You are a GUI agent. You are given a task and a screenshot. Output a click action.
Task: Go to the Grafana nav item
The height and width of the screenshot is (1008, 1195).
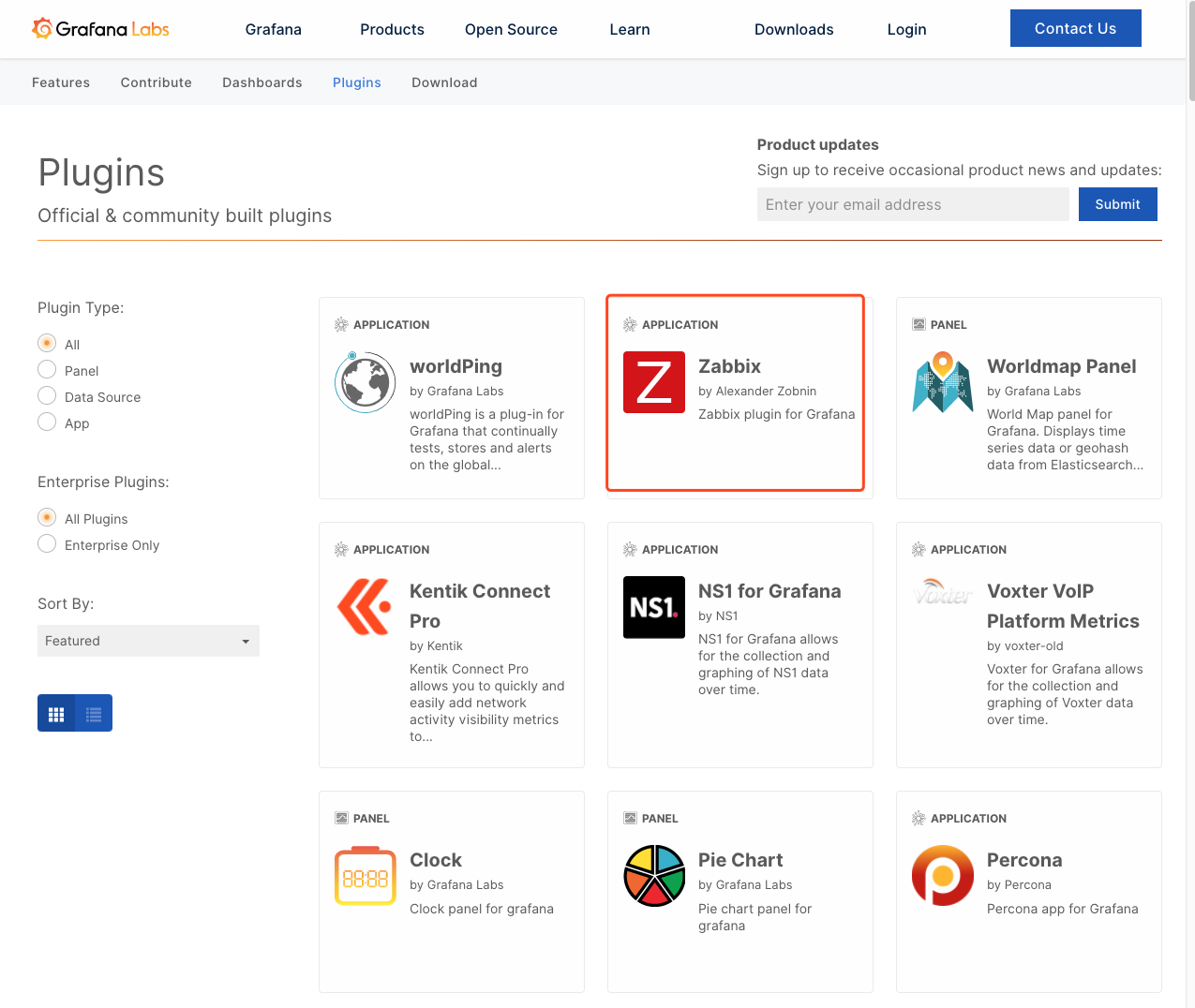point(274,29)
